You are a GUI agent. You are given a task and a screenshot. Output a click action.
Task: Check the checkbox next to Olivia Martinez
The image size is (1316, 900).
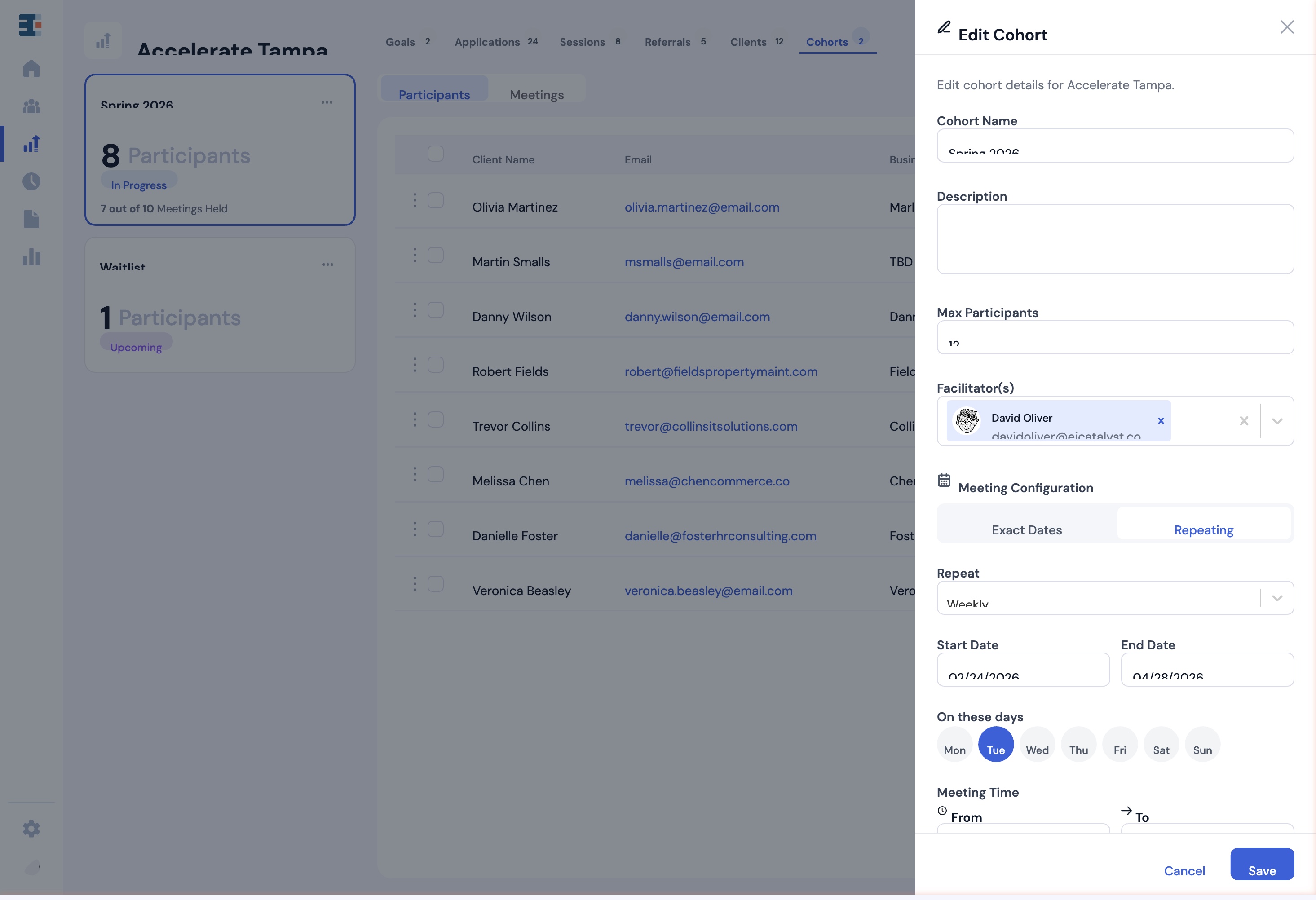(x=436, y=200)
